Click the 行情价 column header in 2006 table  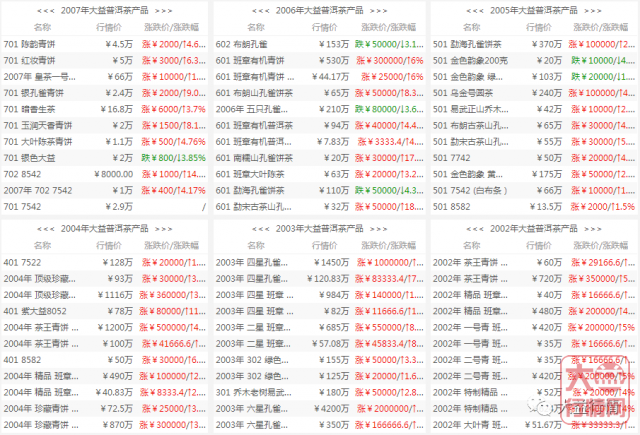(324, 27)
